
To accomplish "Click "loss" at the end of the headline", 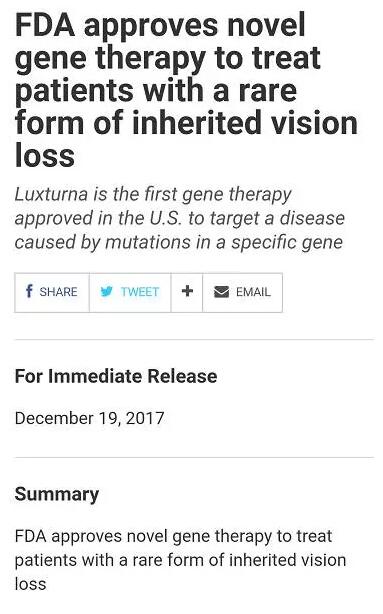I will (x=45, y=154).
